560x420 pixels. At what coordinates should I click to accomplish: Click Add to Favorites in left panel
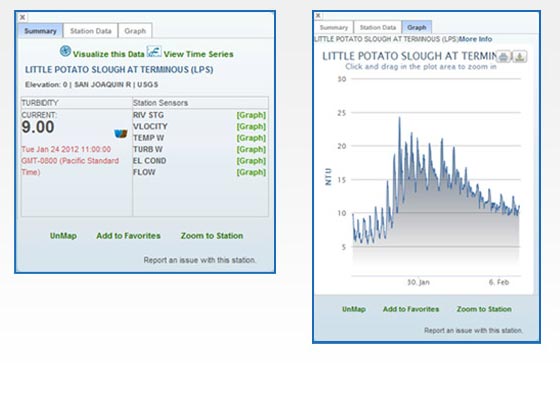pyautogui.click(x=128, y=236)
